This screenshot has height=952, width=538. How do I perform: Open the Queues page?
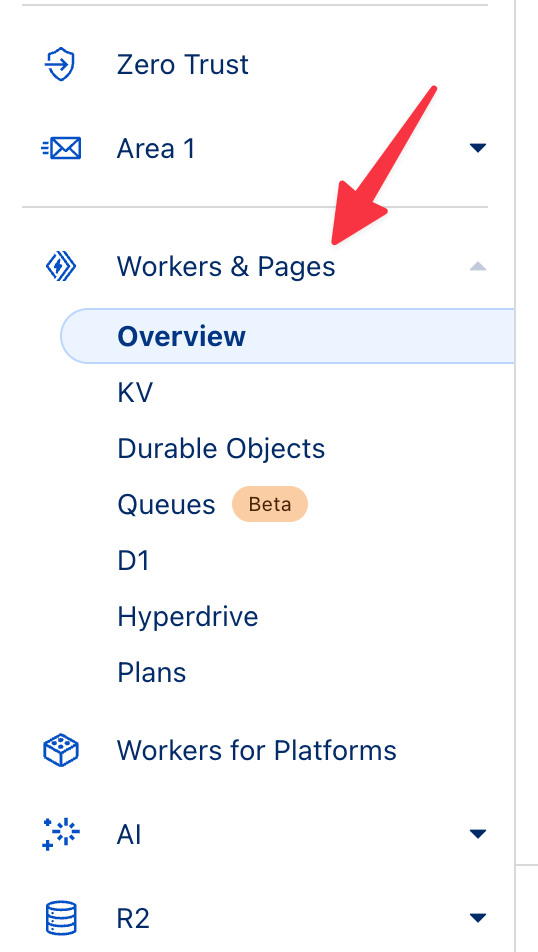pyautogui.click(x=166, y=505)
